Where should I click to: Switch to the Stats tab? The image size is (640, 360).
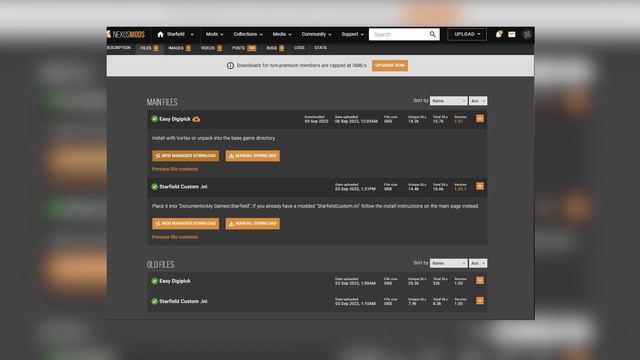pos(320,48)
